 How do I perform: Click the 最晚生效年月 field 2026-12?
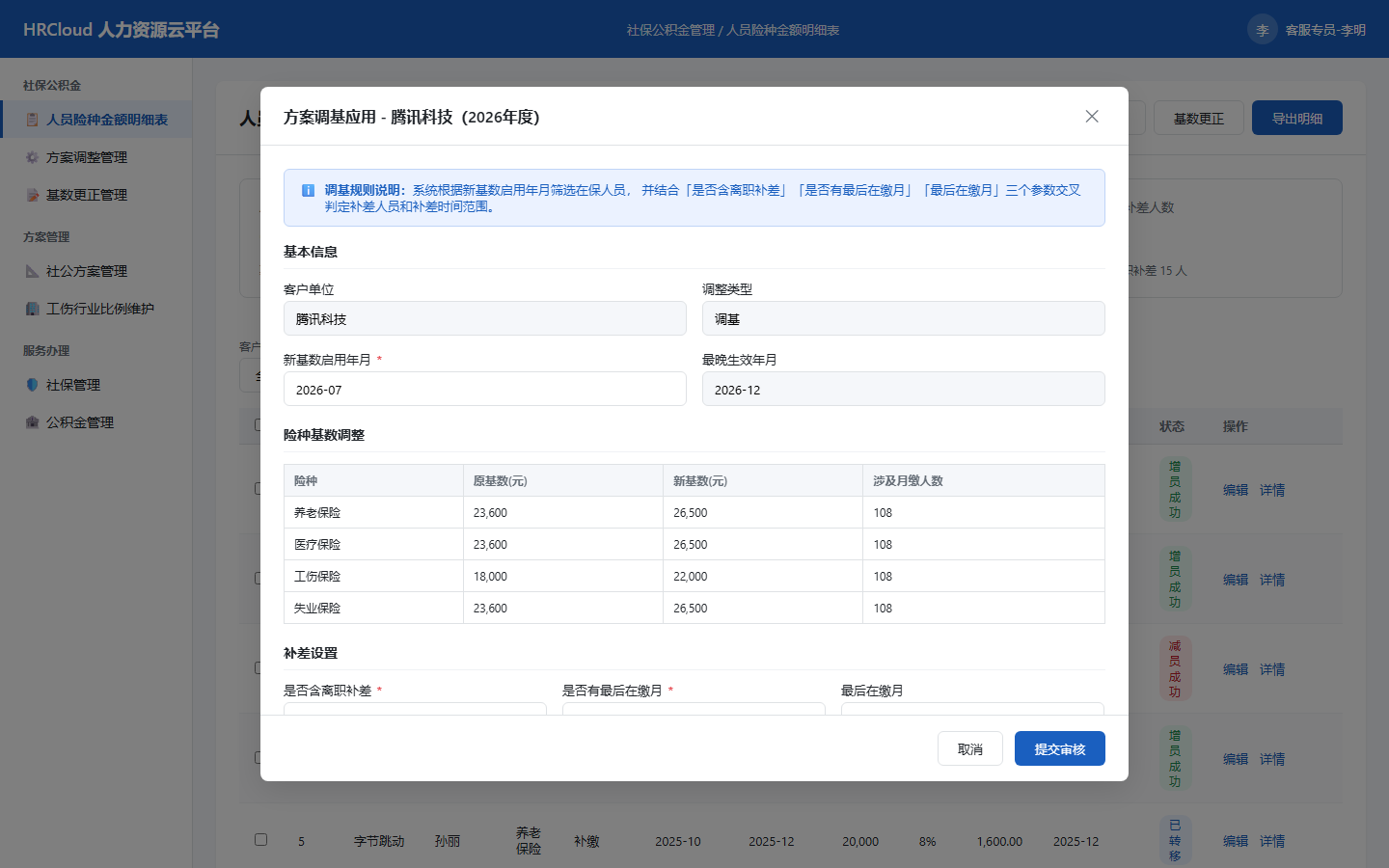click(904, 389)
